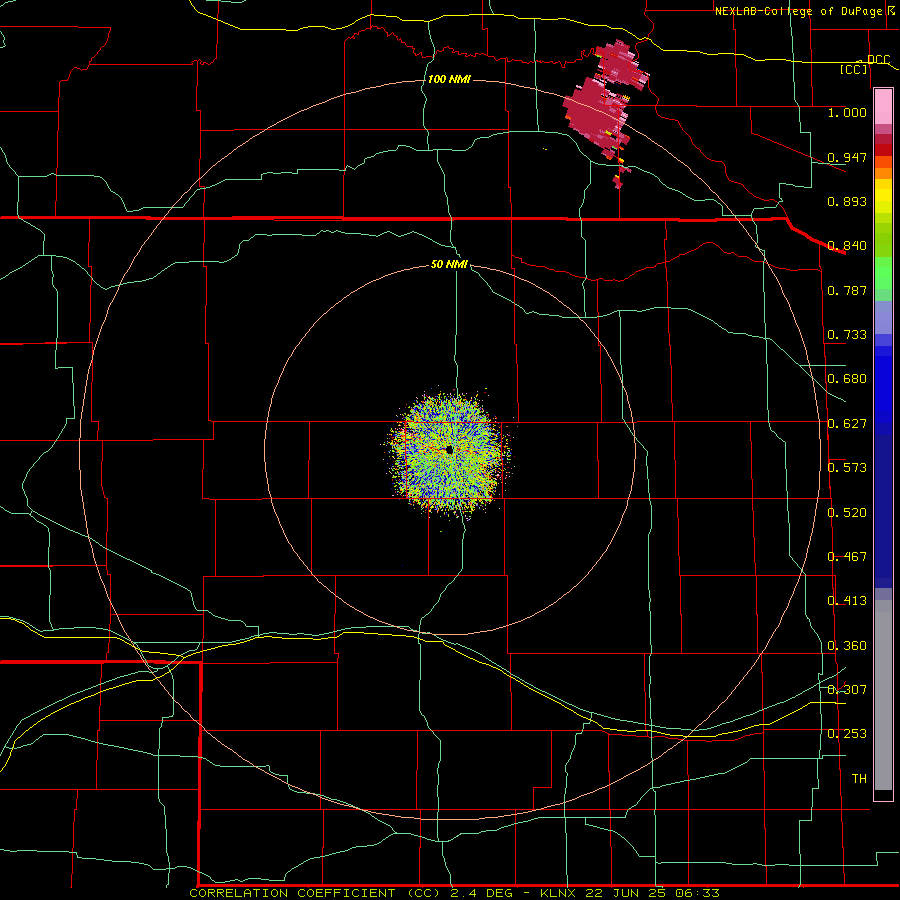Select the 1.000 value on the color scale
The height and width of the screenshot is (900, 900).
pos(847,112)
